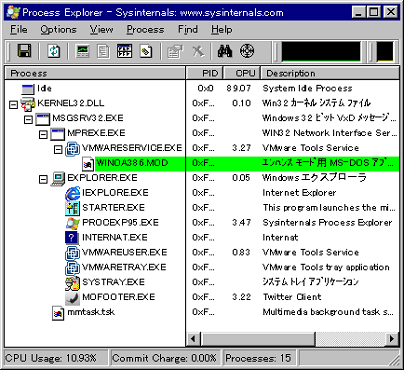Click the Idle process icon
The image size is (404, 370).
(28, 89)
